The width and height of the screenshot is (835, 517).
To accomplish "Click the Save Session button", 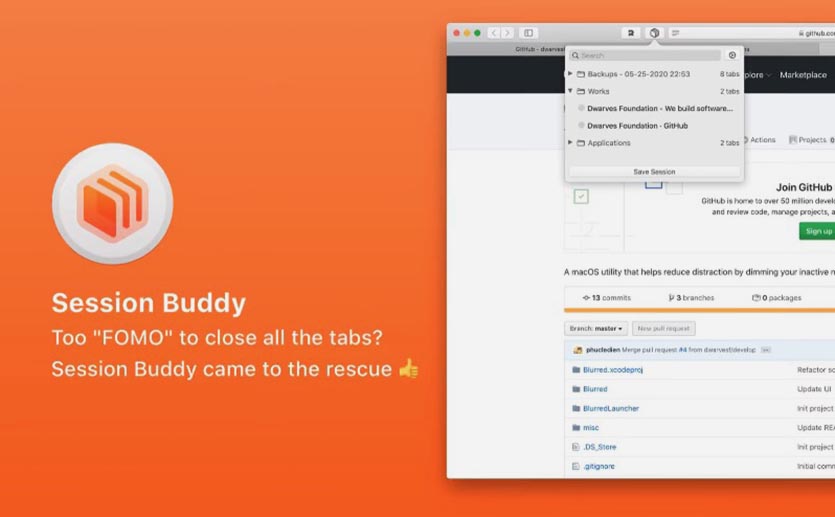I will (654, 171).
